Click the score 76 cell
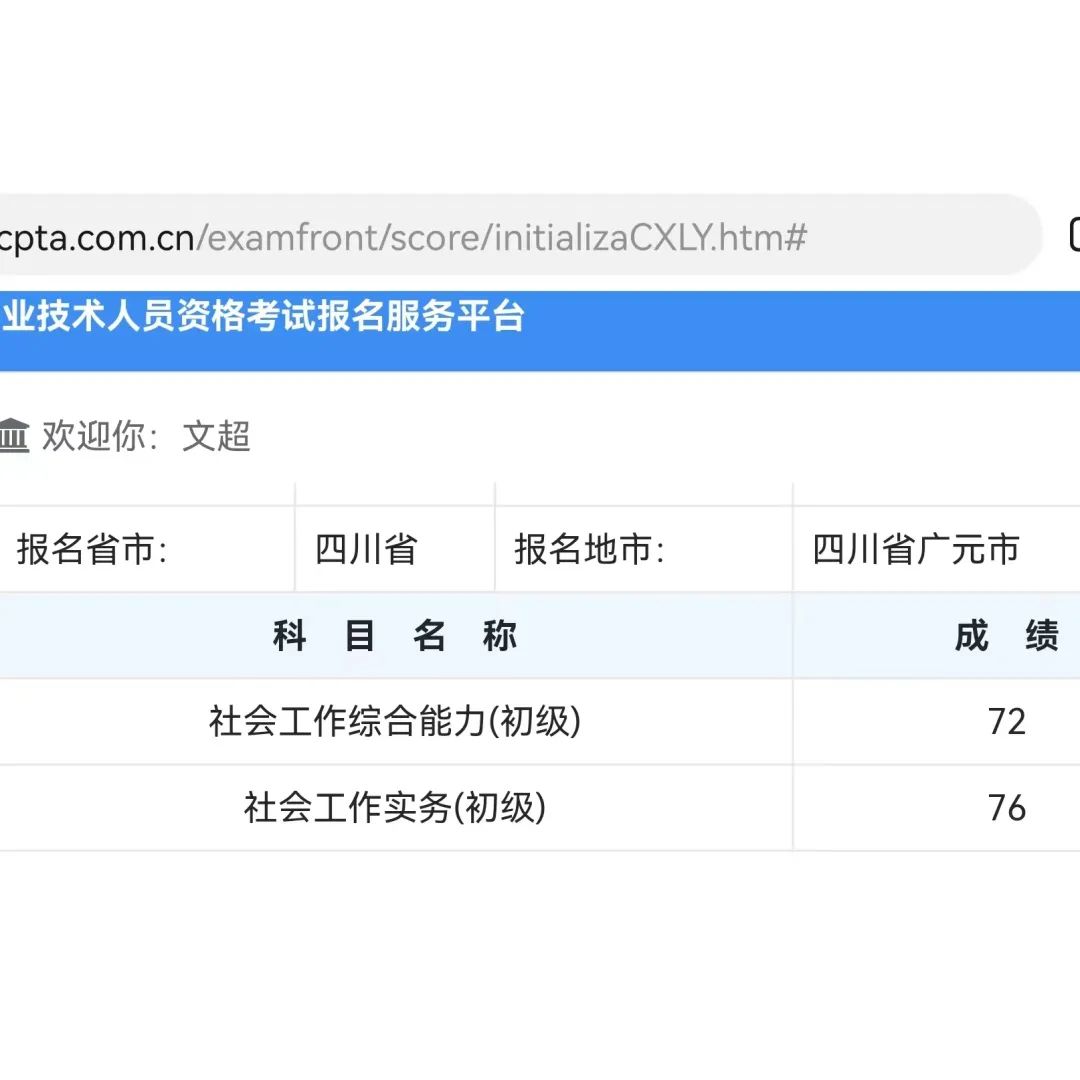 pos(1007,808)
